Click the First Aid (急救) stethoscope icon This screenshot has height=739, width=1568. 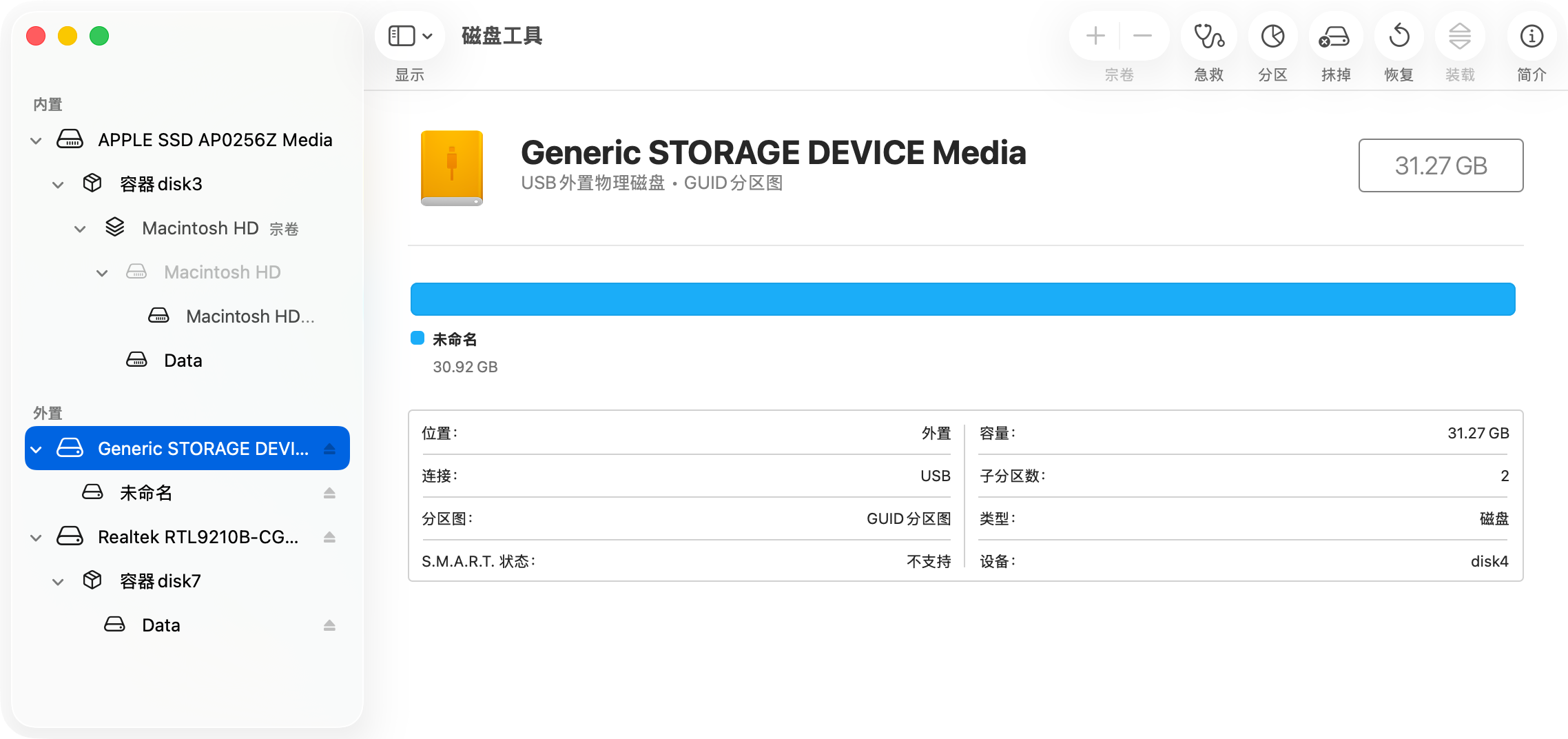tap(1208, 37)
